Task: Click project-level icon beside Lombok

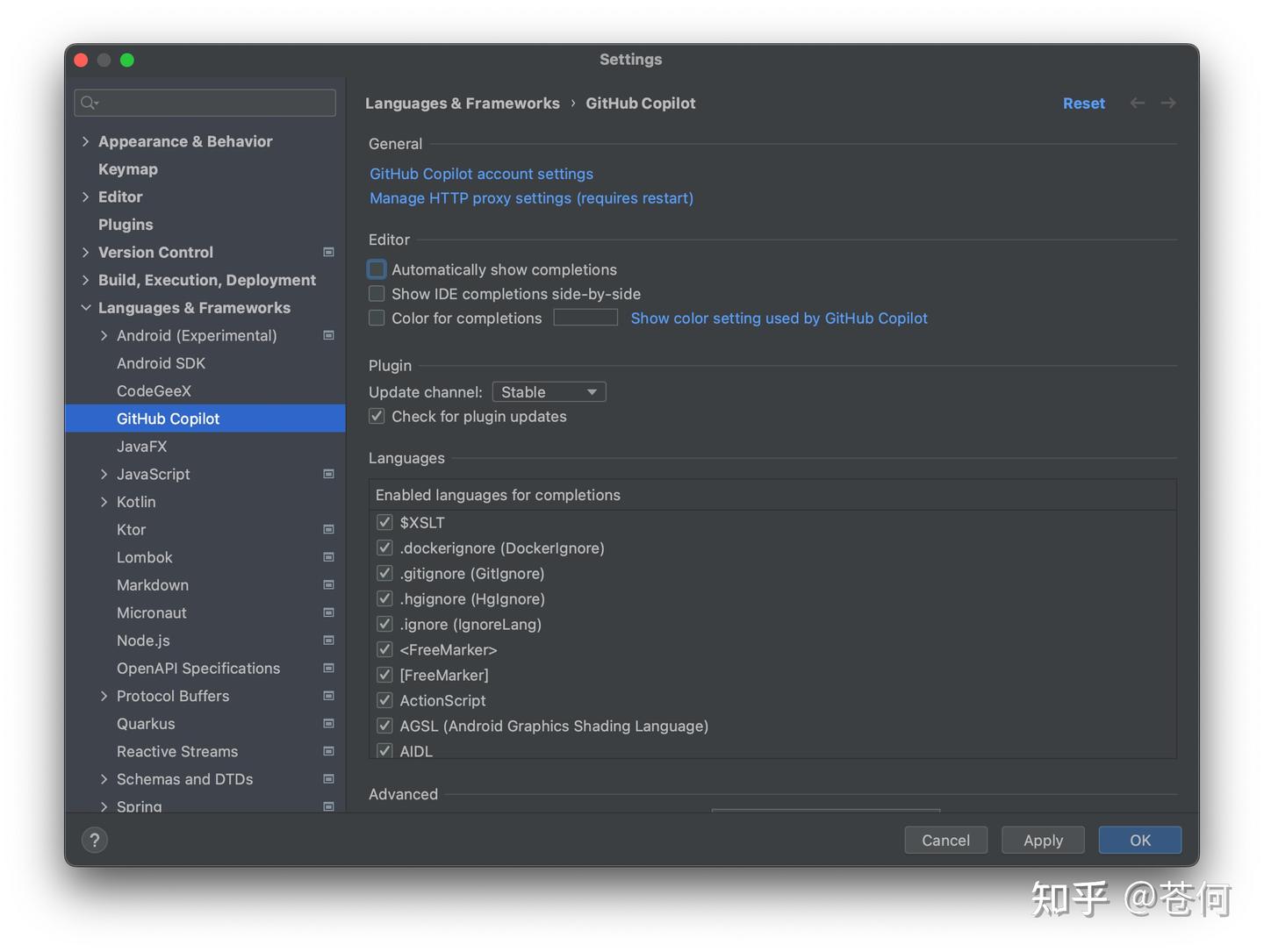Action: [328, 557]
